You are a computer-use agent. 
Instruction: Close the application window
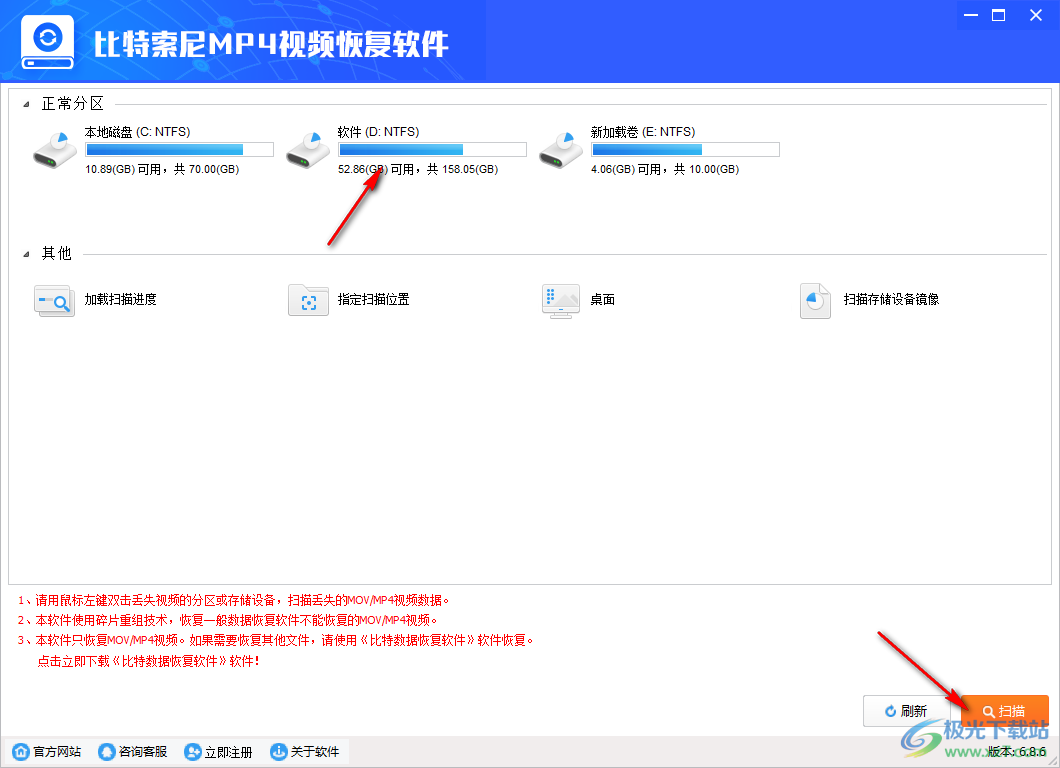coord(1036,15)
